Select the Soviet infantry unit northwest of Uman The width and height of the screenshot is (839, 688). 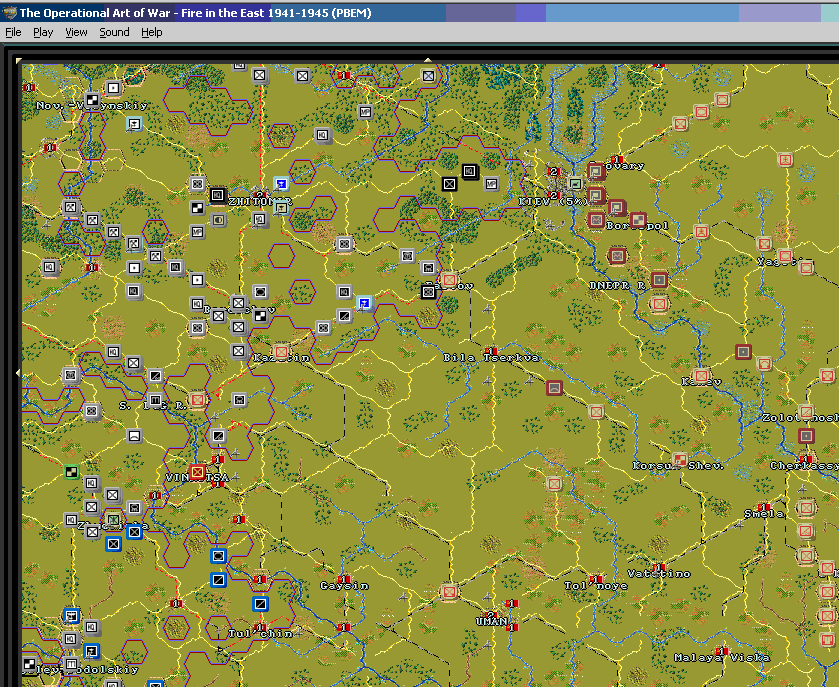pos(449,592)
